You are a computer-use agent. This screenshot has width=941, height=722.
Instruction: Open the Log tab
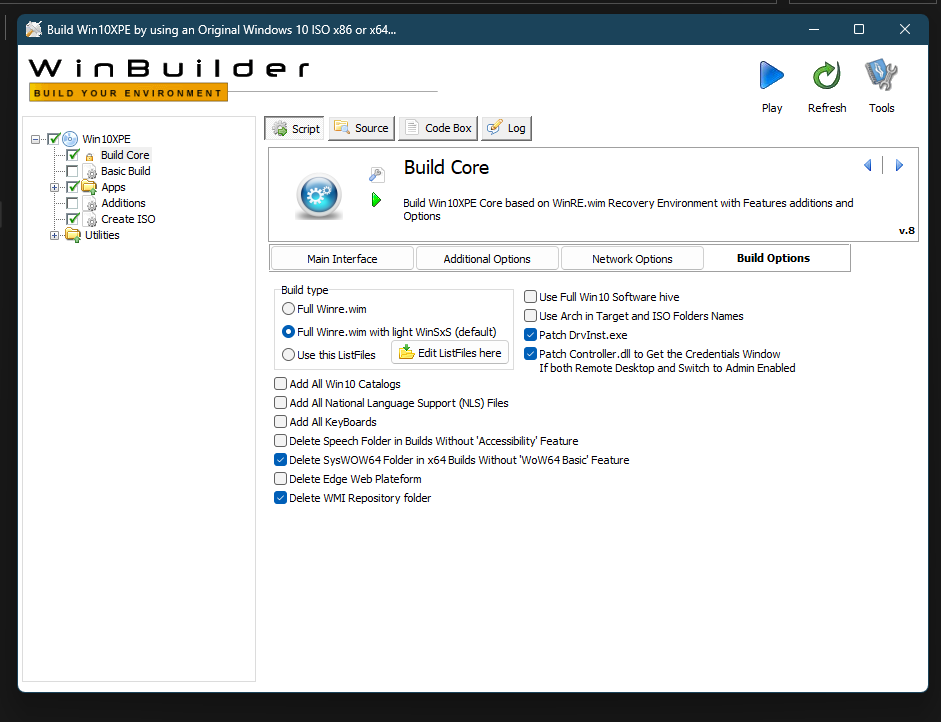(507, 128)
